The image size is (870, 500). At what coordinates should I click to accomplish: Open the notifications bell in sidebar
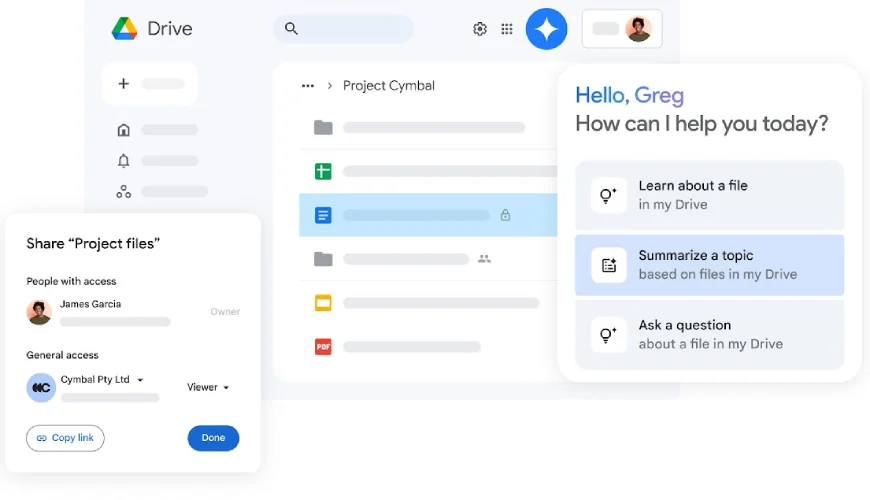tap(123, 161)
